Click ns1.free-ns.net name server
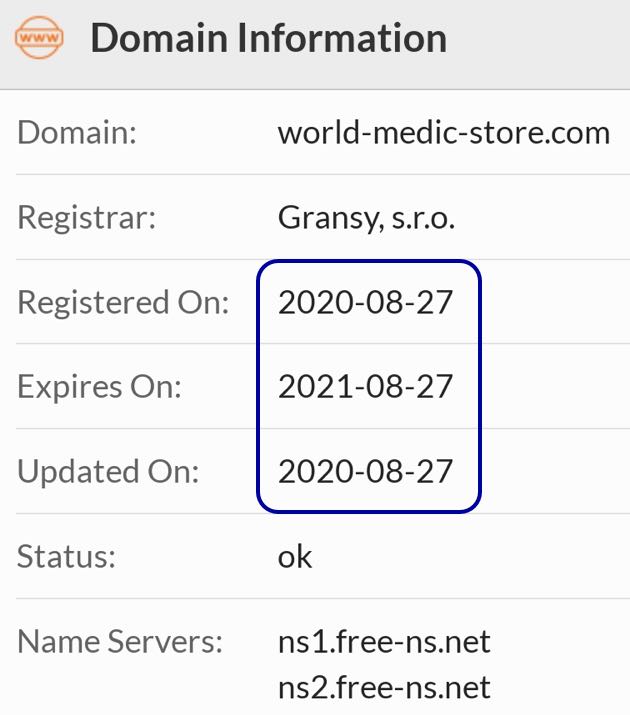Screen dimensions: 630x715 (384, 642)
